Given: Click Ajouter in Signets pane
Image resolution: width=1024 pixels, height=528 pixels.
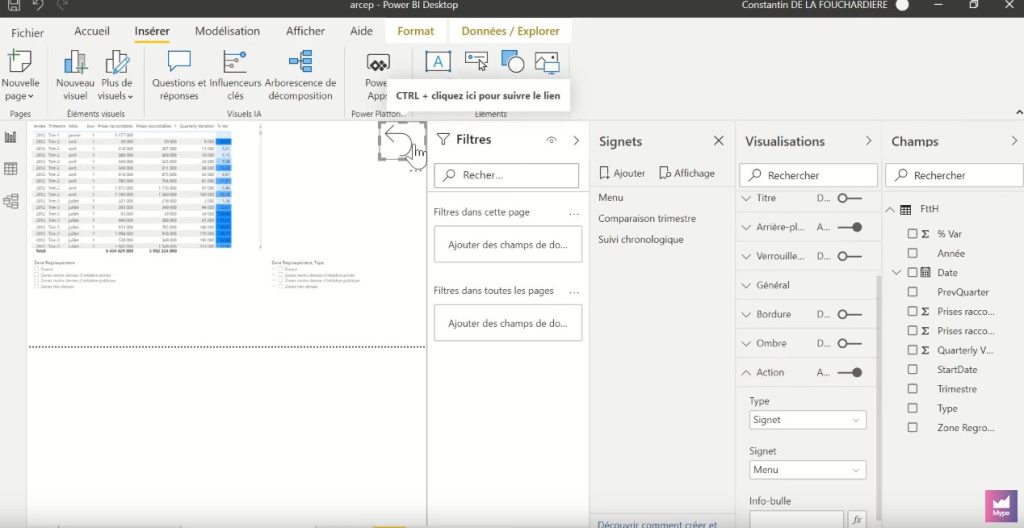Looking at the screenshot, I should tap(622, 173).
